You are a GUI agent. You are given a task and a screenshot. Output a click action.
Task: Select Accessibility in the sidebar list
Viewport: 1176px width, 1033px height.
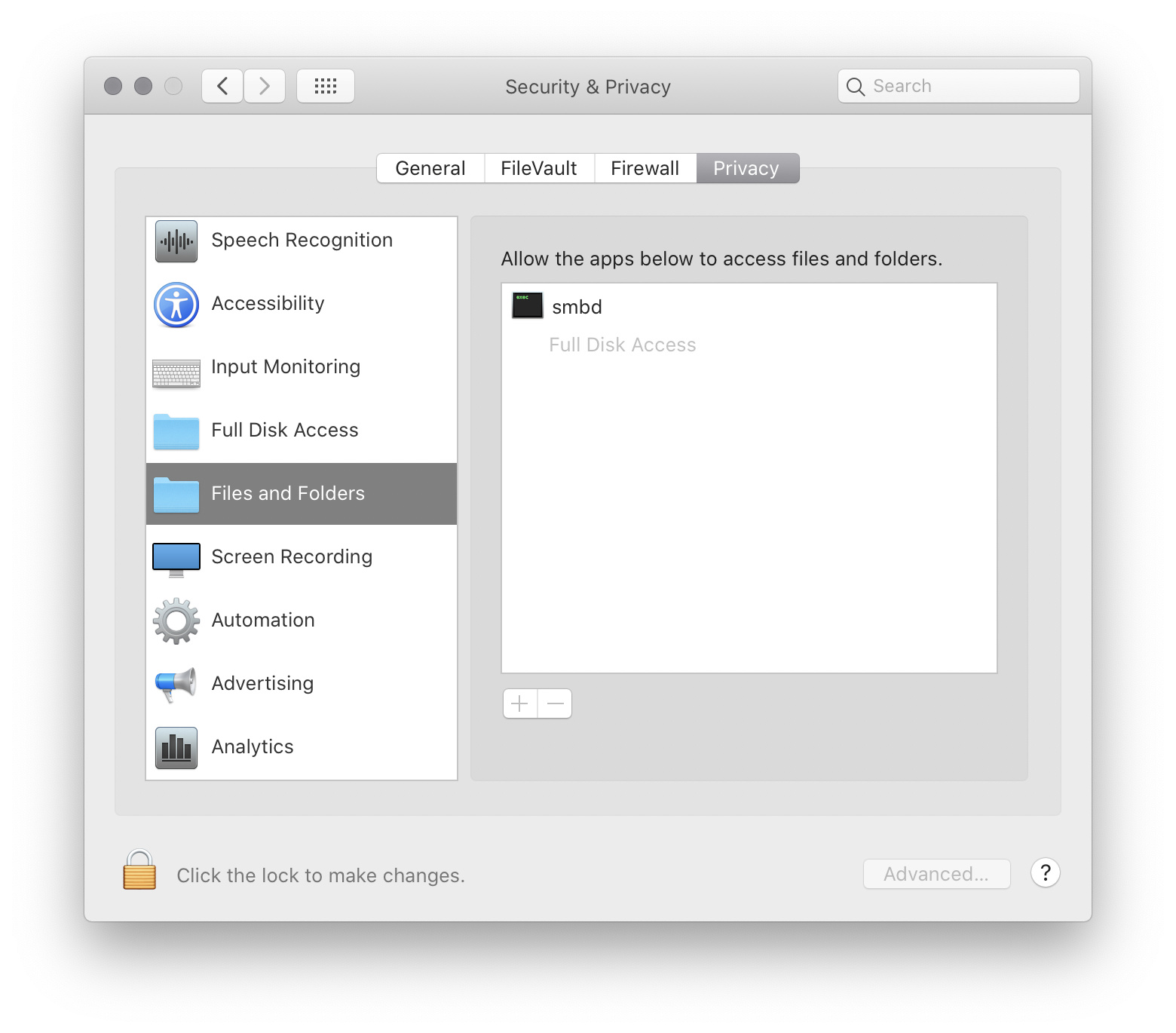point(302,305)
